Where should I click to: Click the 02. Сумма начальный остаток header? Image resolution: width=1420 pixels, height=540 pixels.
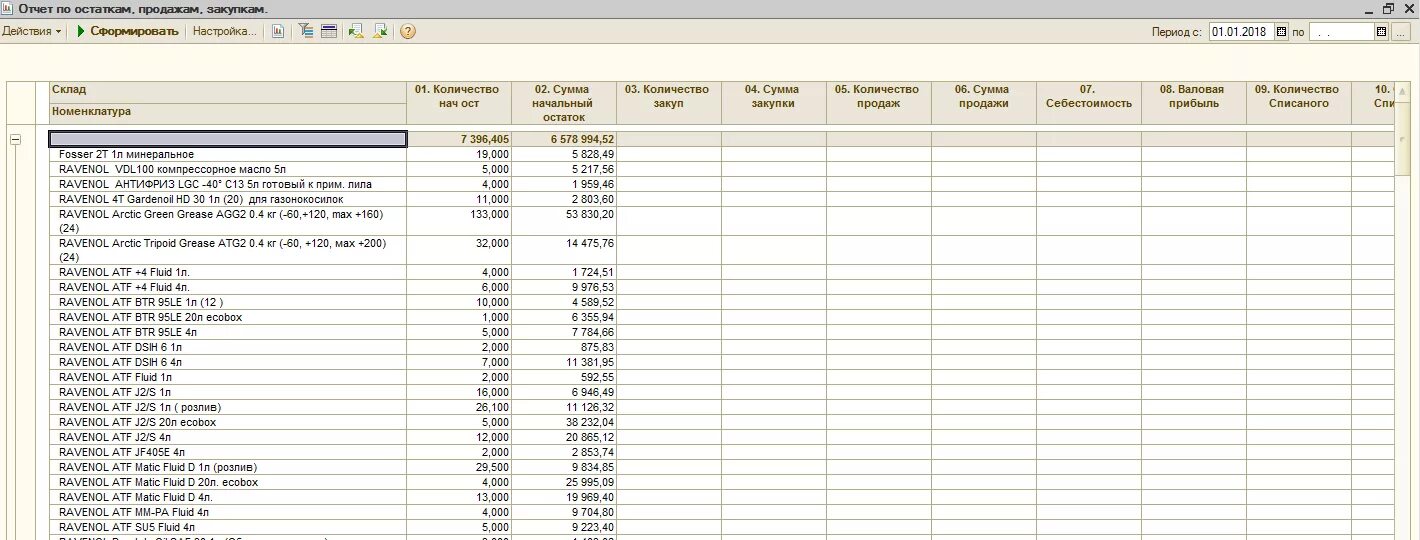(564, 103)
